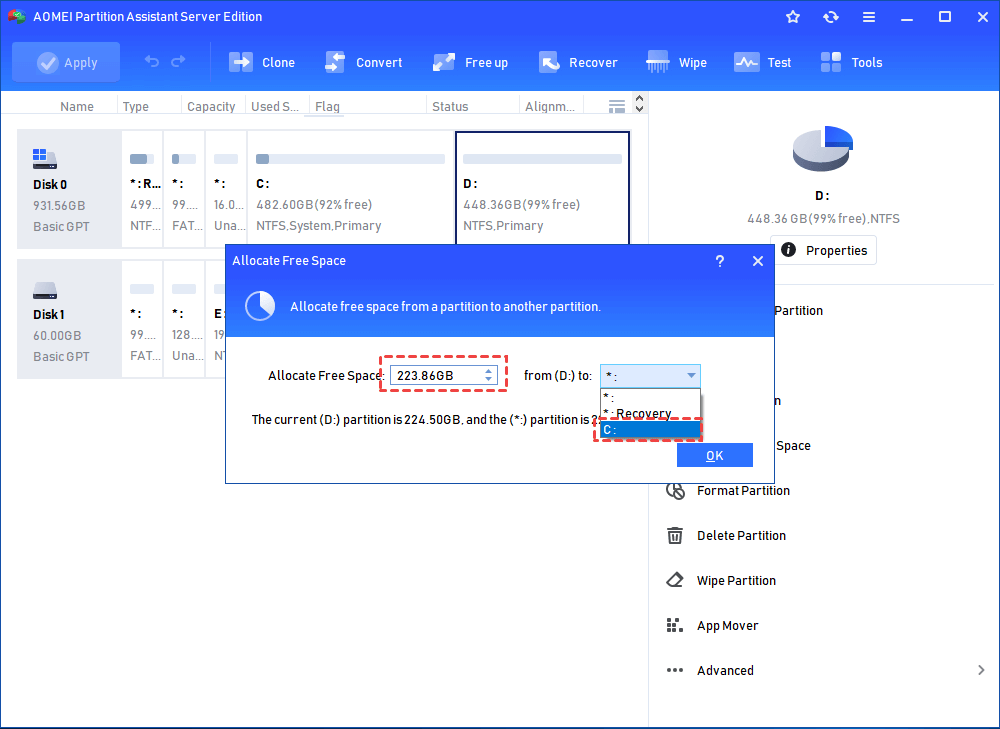Click the dialog pie chart icon

click(x=260, y=307)
